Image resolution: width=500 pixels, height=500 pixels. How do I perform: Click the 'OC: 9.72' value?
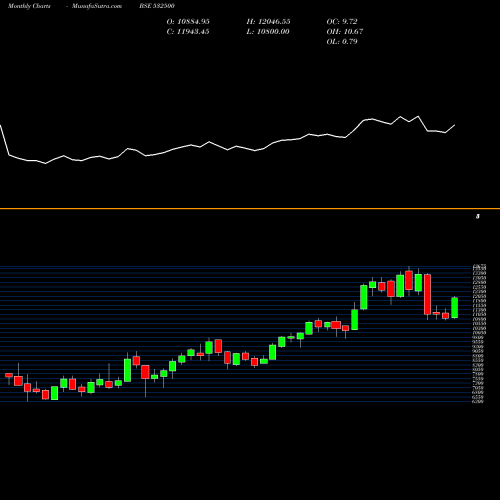(342, 22)
